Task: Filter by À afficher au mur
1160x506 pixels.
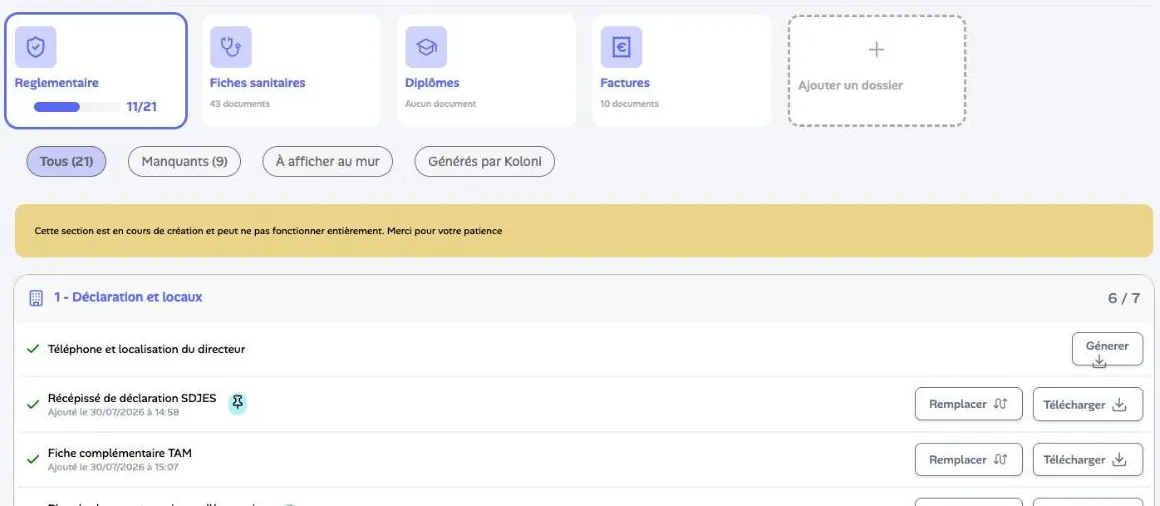Action: [x=328, y=161]
